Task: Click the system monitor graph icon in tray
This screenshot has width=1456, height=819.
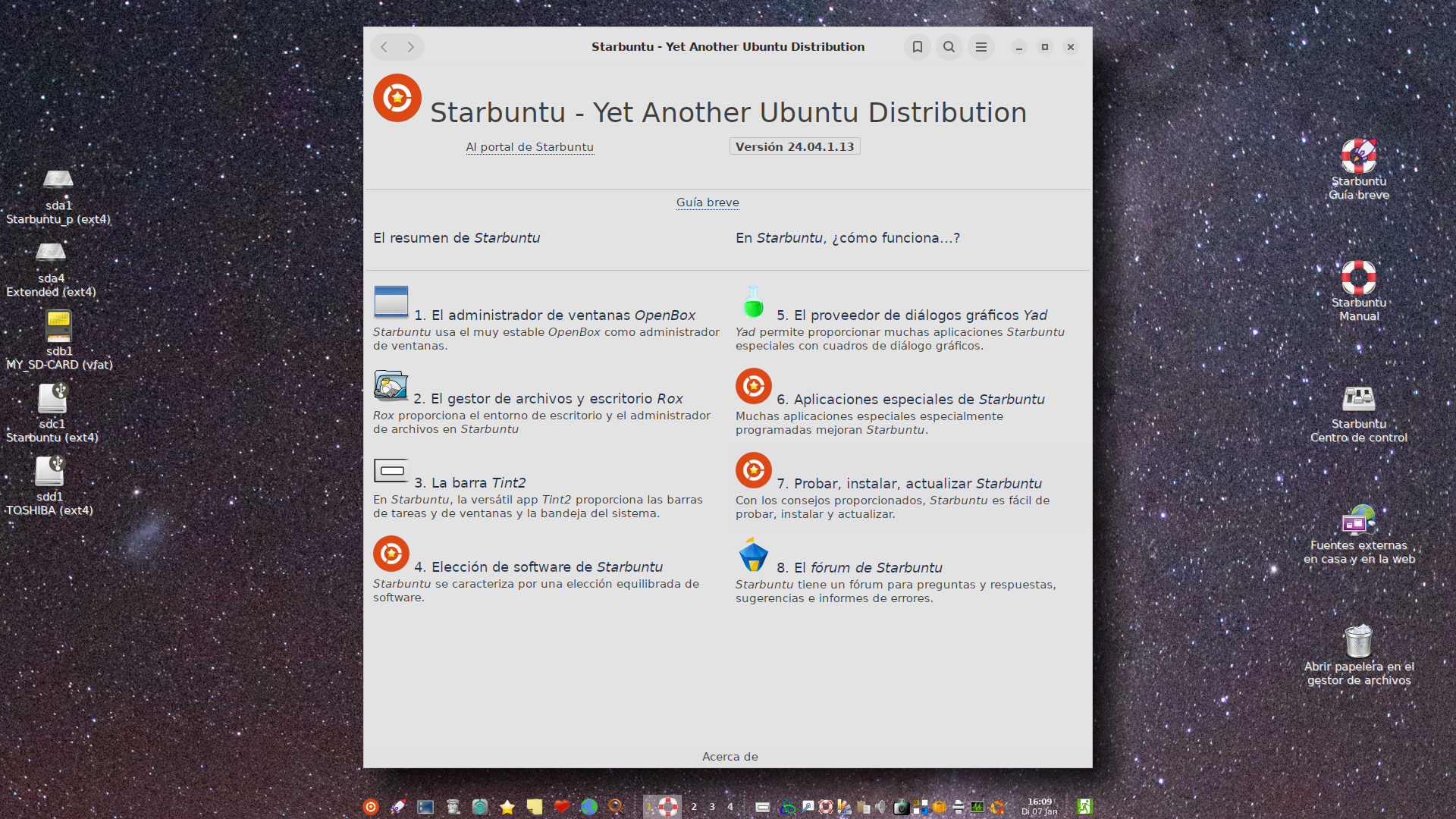Action: click(977, 808)
